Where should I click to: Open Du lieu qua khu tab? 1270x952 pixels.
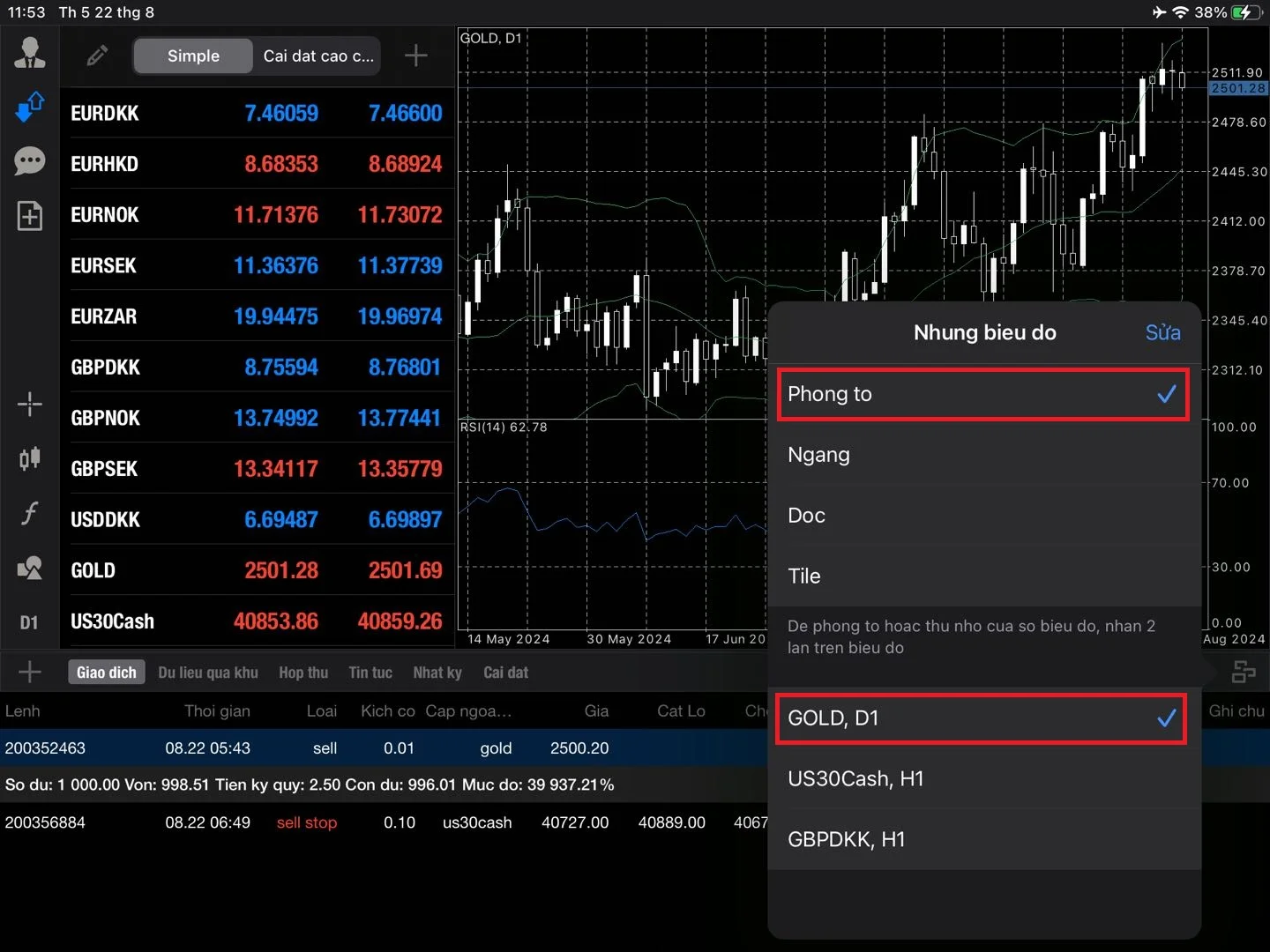point(208,673)
